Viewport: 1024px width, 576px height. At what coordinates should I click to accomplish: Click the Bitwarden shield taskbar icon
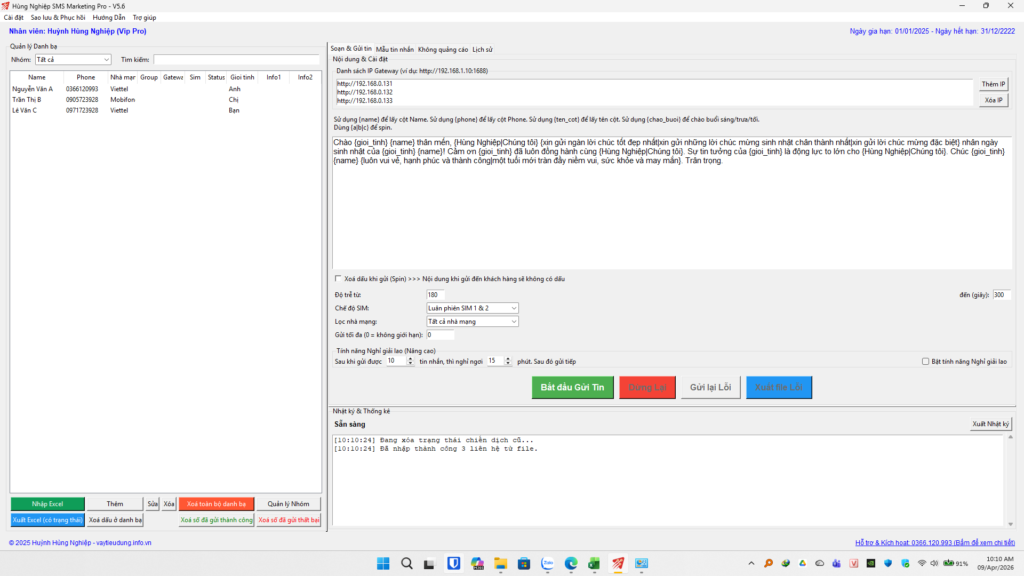point(453,564)
